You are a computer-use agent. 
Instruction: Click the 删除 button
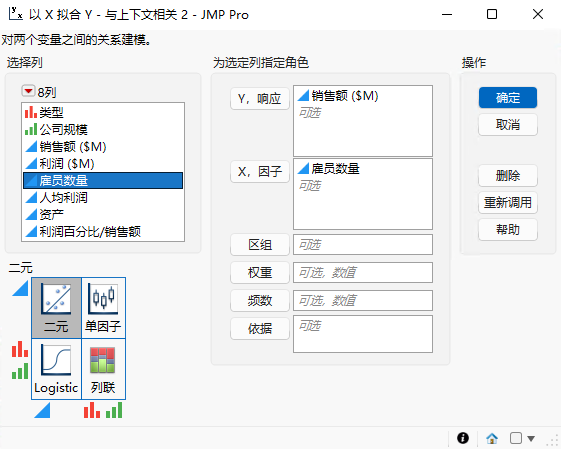508,175
